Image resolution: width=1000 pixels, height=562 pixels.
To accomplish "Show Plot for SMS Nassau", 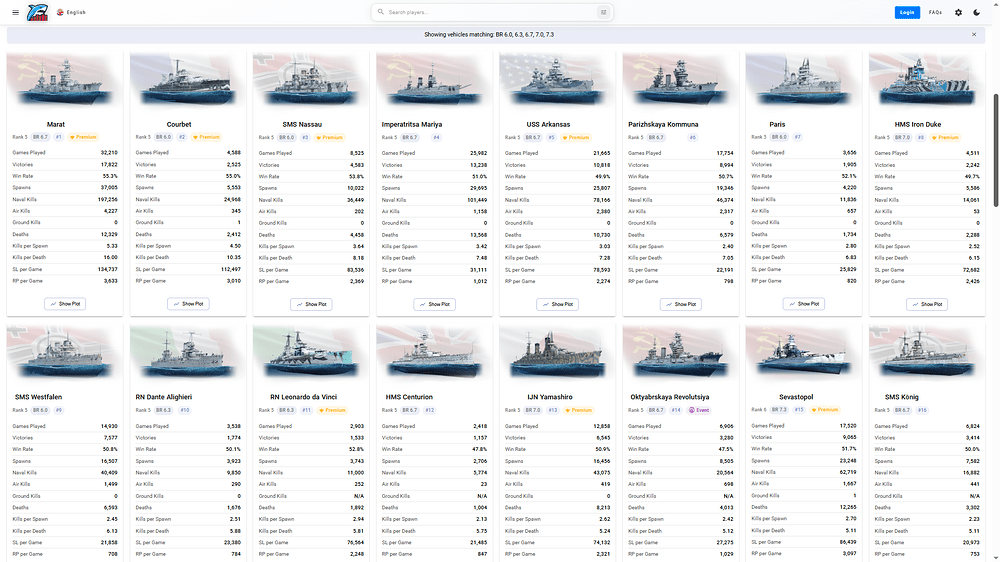I will click(x=311, y=304).
